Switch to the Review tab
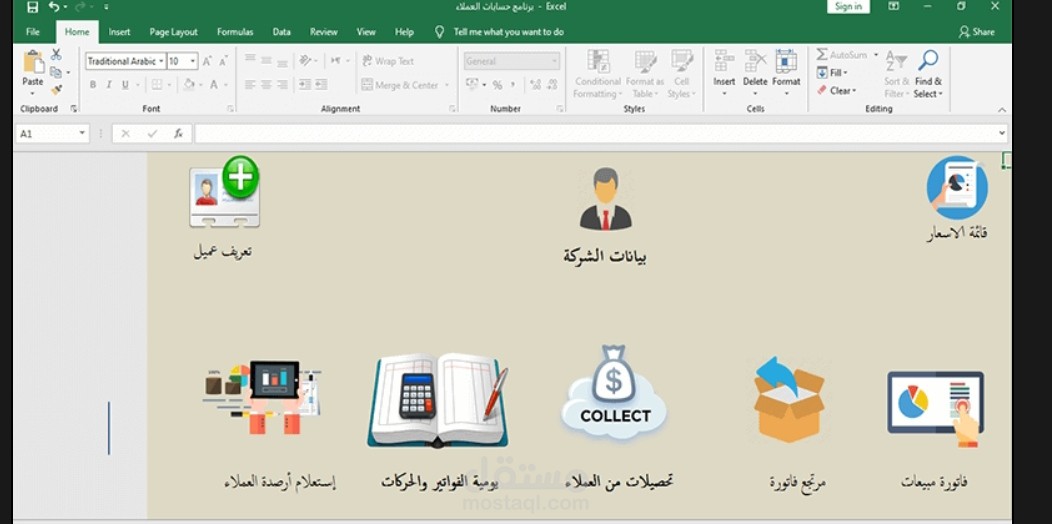 323,32
